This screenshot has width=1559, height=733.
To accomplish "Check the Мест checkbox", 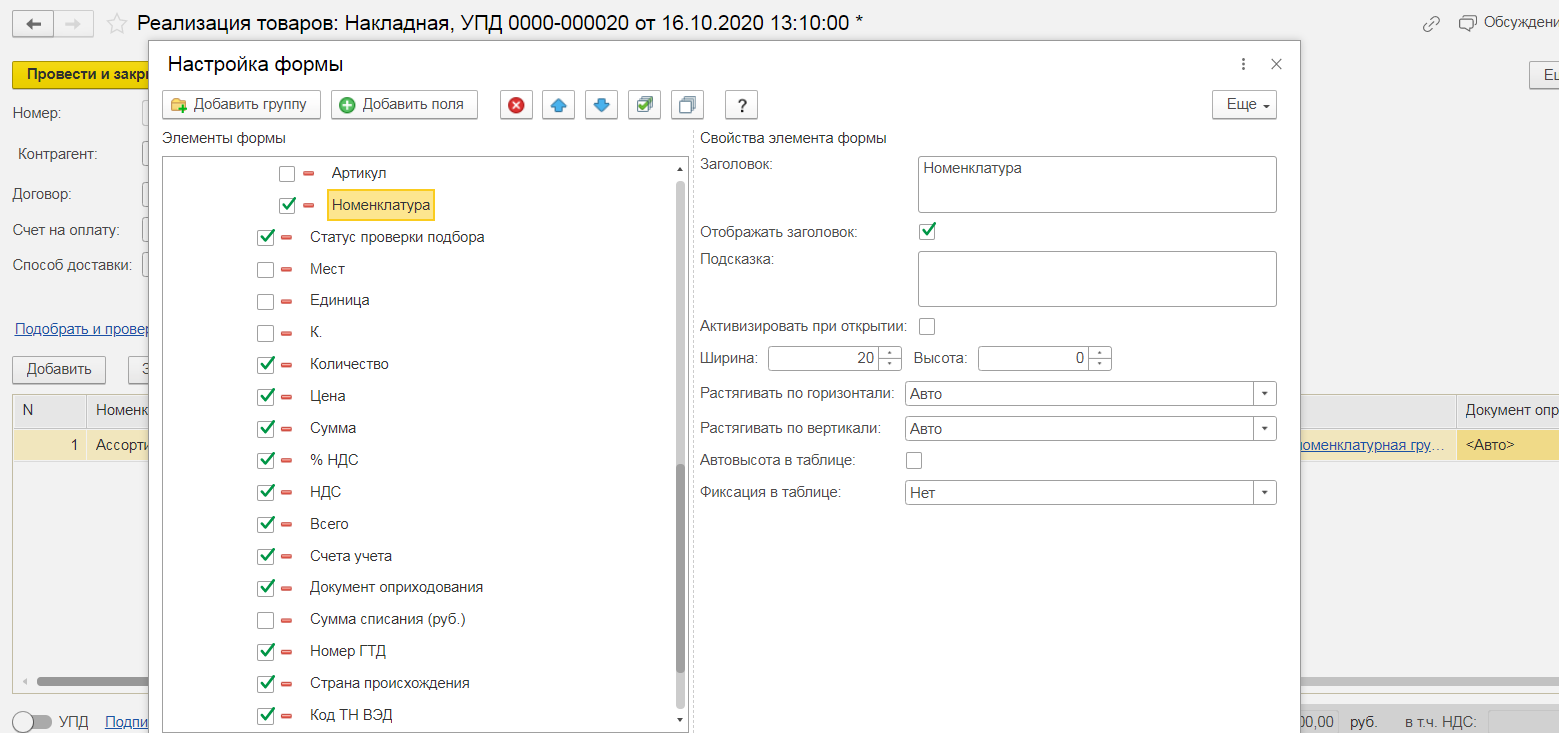I will [x=266, y=270].
